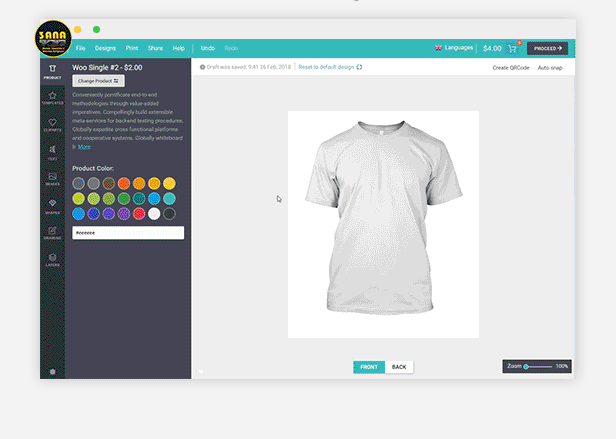
Task: Expand the description with More link
Action: pyautogui.click(x=84, y=146)
